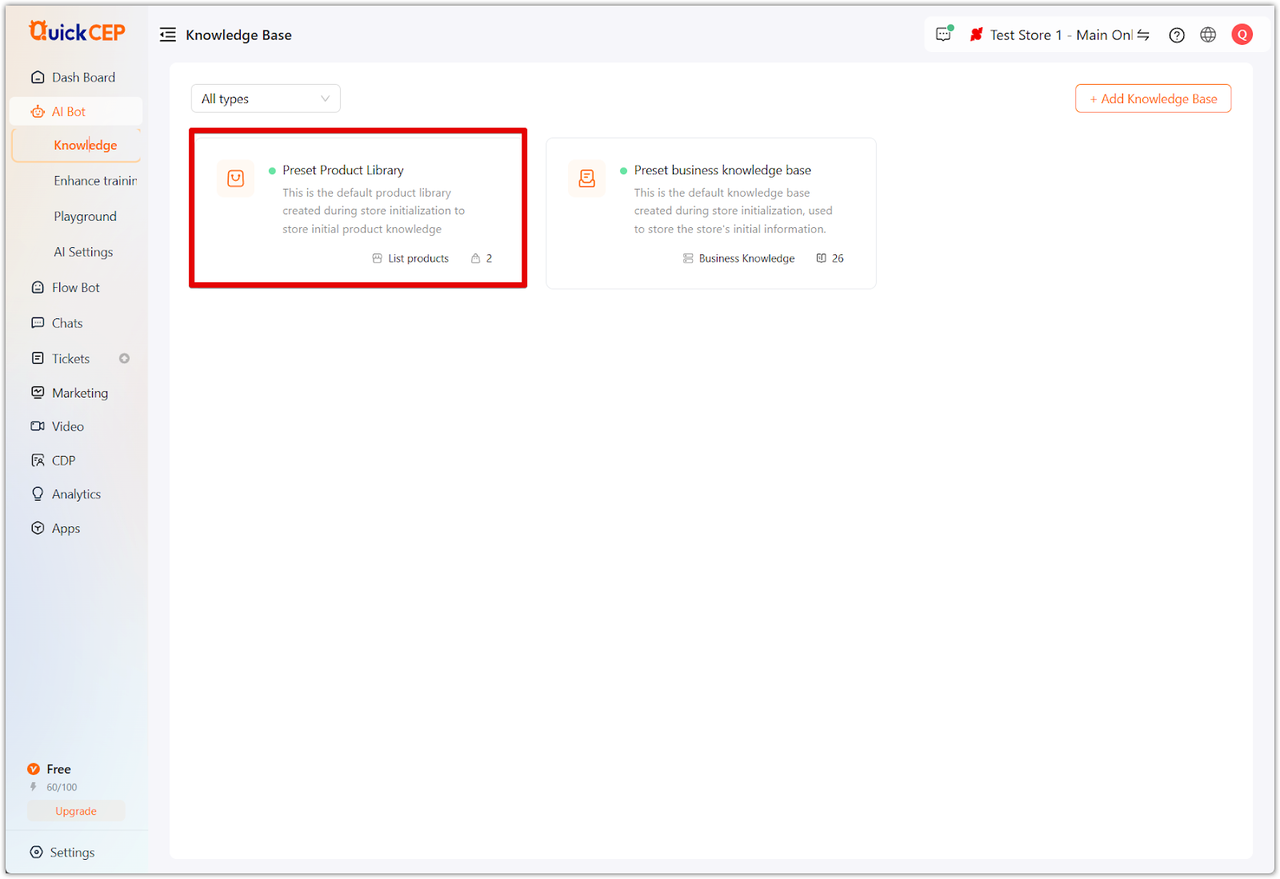Screen dimensions: 1280x879
Task: Open the chat messages icon in header
Action: click(x=944, y=34)
